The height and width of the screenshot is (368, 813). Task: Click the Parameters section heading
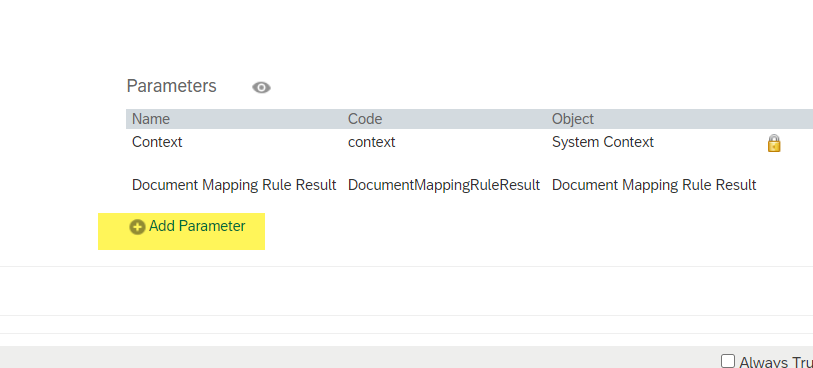tap(172, 86)
